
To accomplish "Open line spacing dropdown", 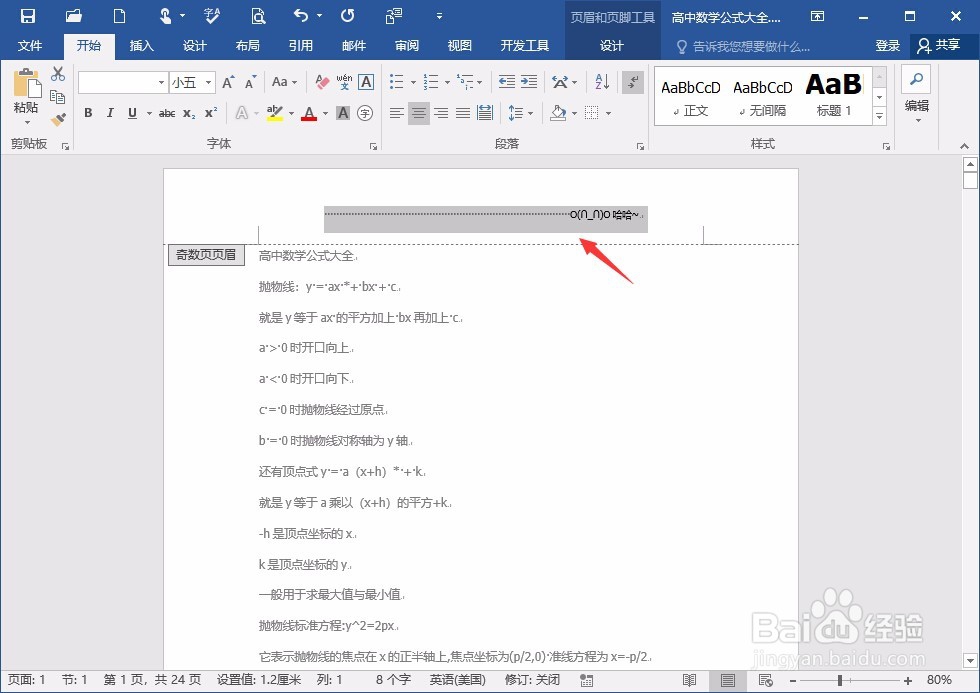I will [x=521, y=113].
